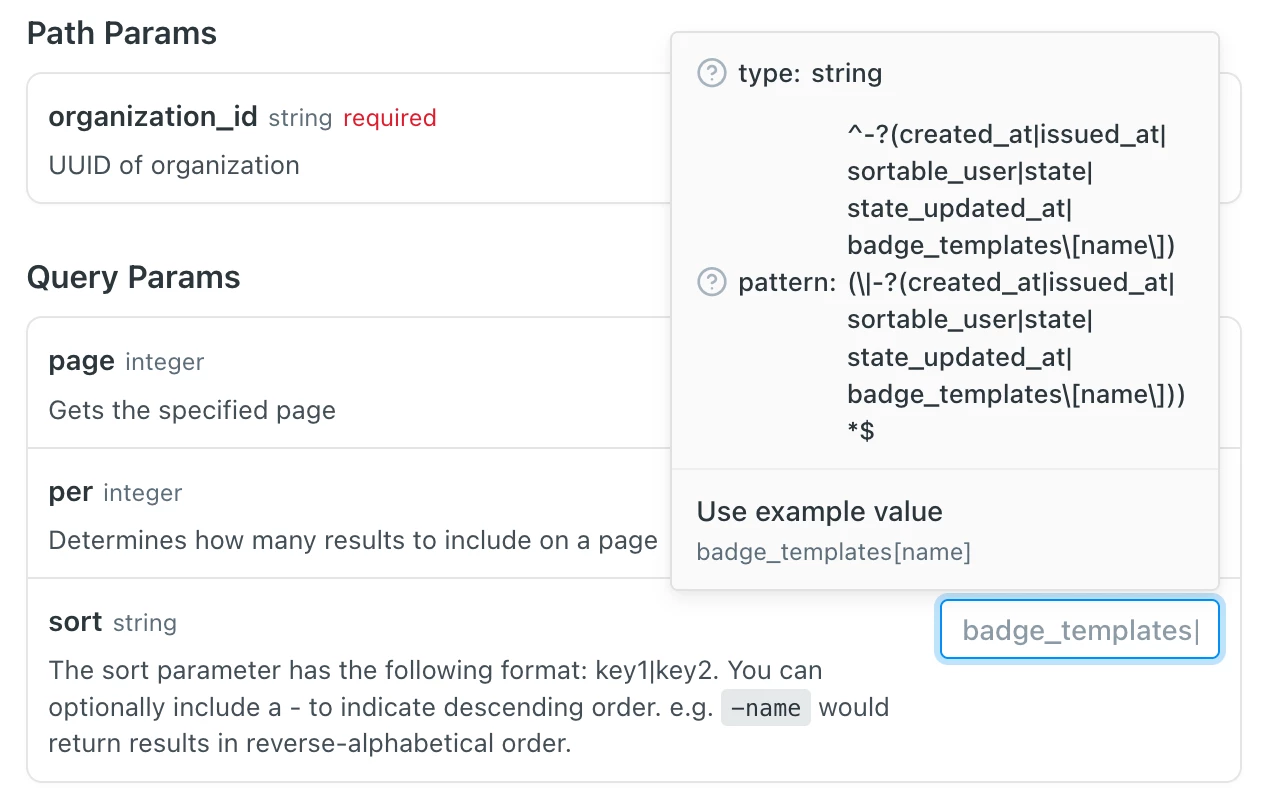Click the help icon beside pattern

[711, 283]
